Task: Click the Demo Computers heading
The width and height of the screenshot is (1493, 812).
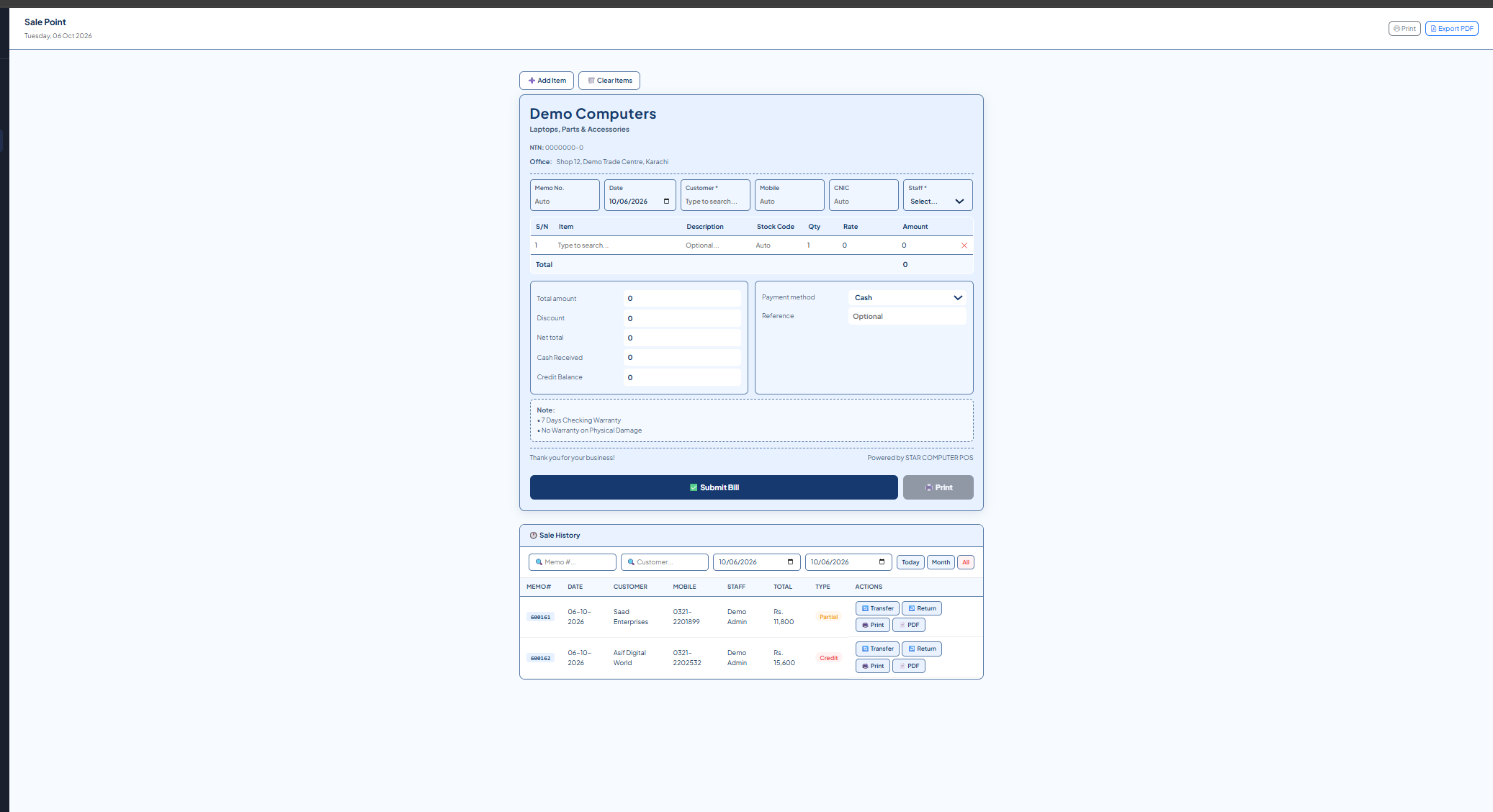Action: [x=593, y=114]
